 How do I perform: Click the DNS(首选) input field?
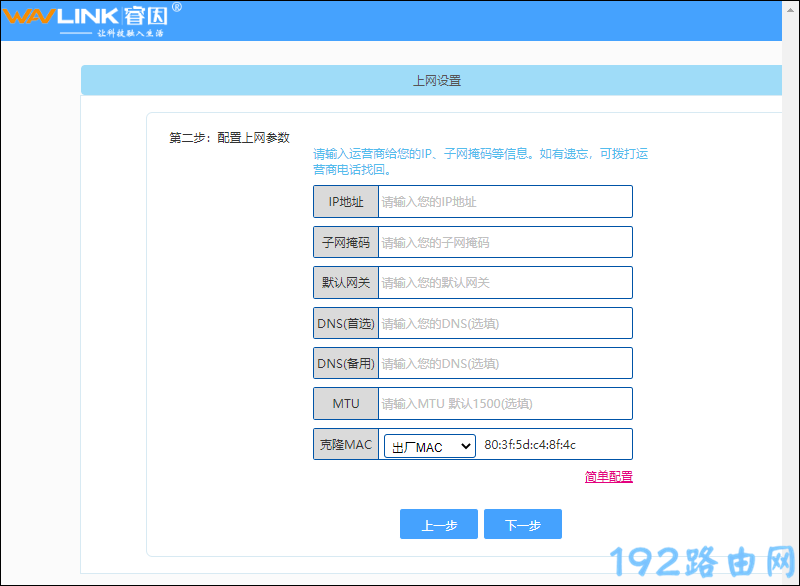pyautogui.click(x=504, y=324)
